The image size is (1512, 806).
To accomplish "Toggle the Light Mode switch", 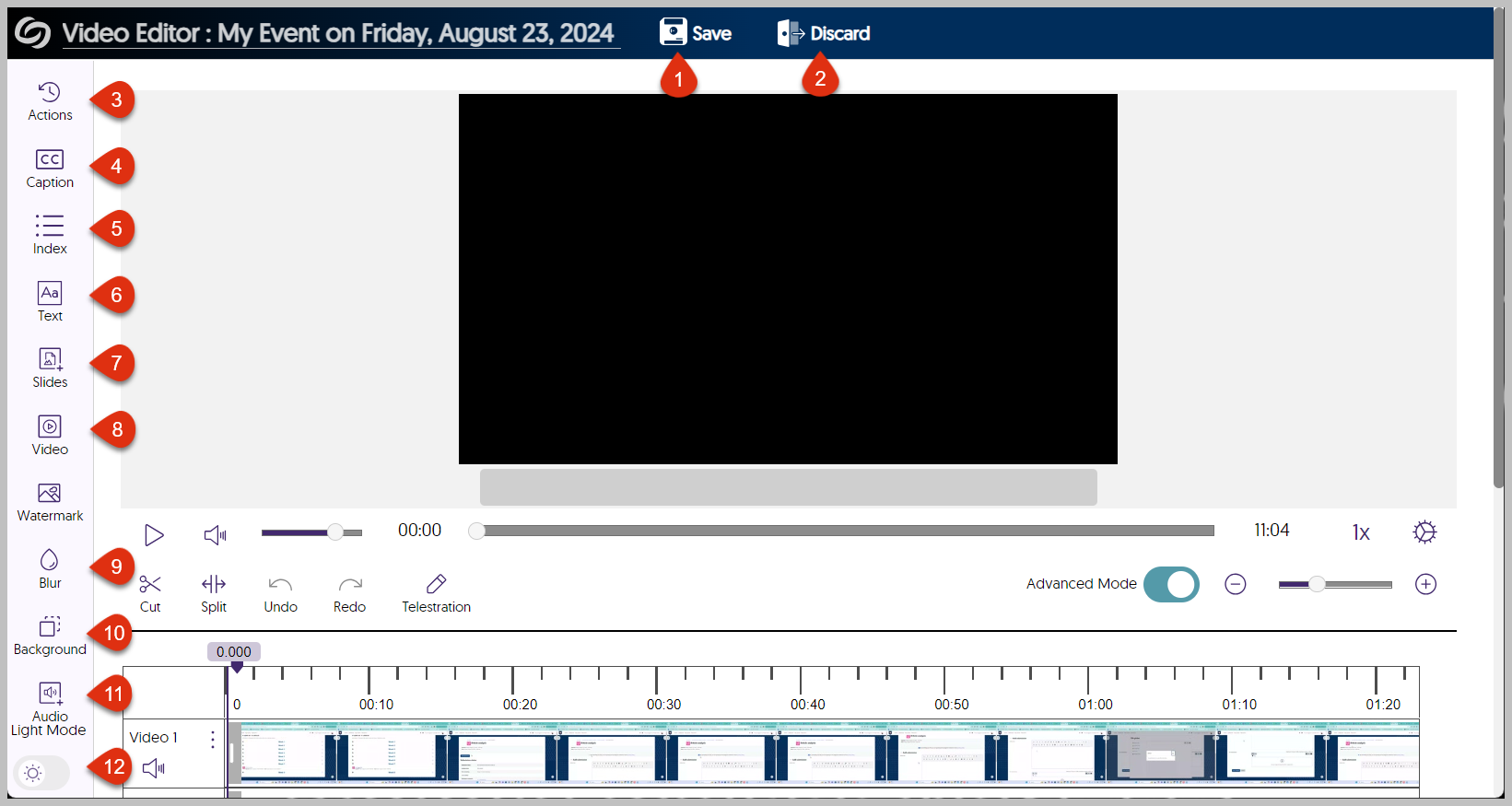I will (x=41, y=773).
